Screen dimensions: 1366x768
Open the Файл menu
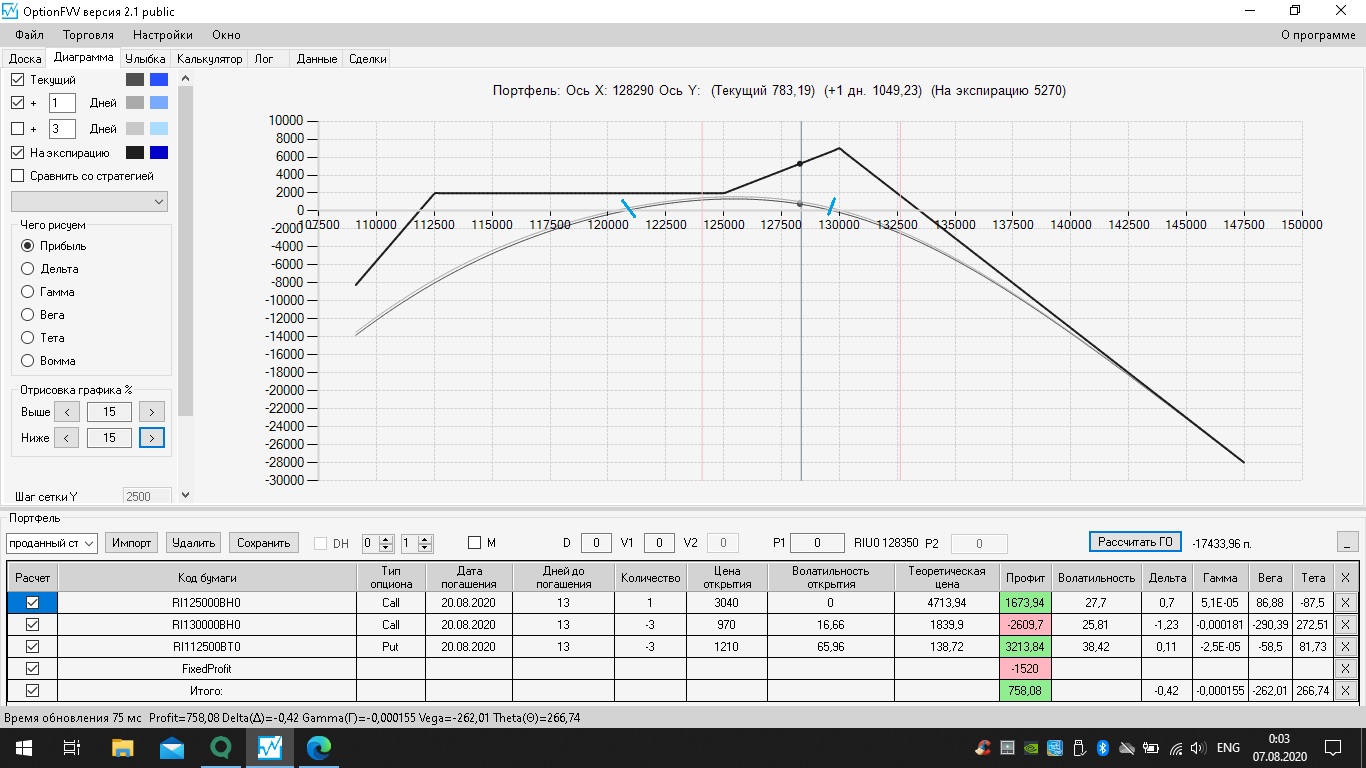pos(30,35)
